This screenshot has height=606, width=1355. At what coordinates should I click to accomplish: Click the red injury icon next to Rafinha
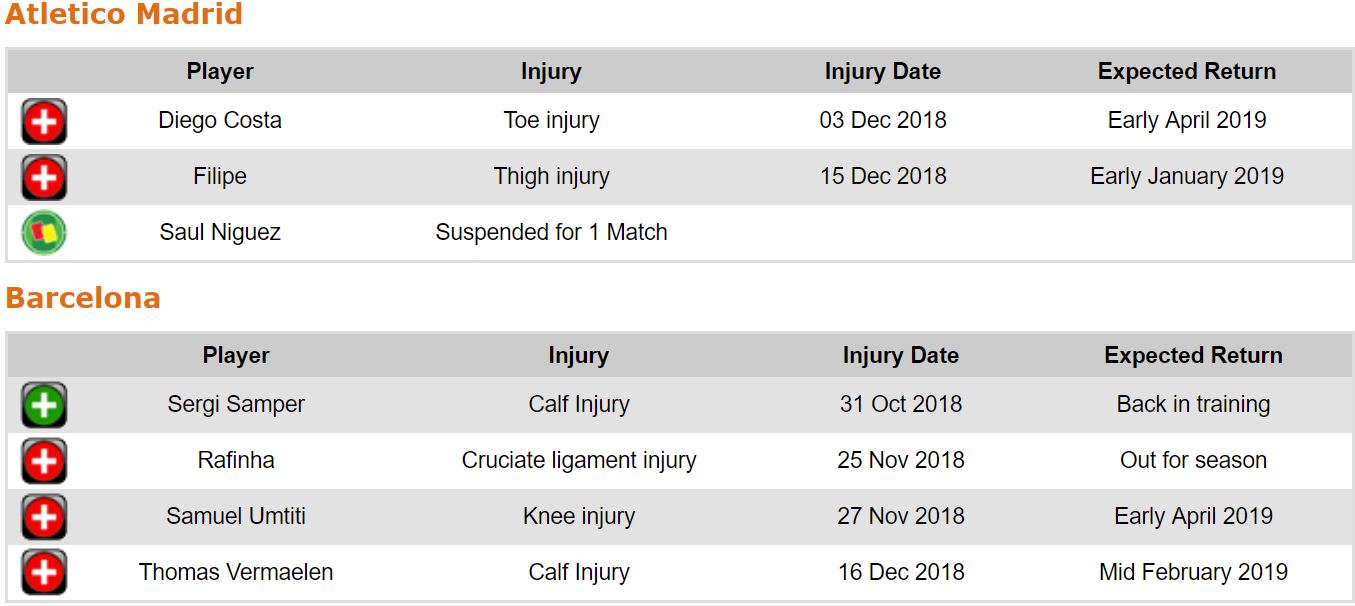(x=44, y=461)
